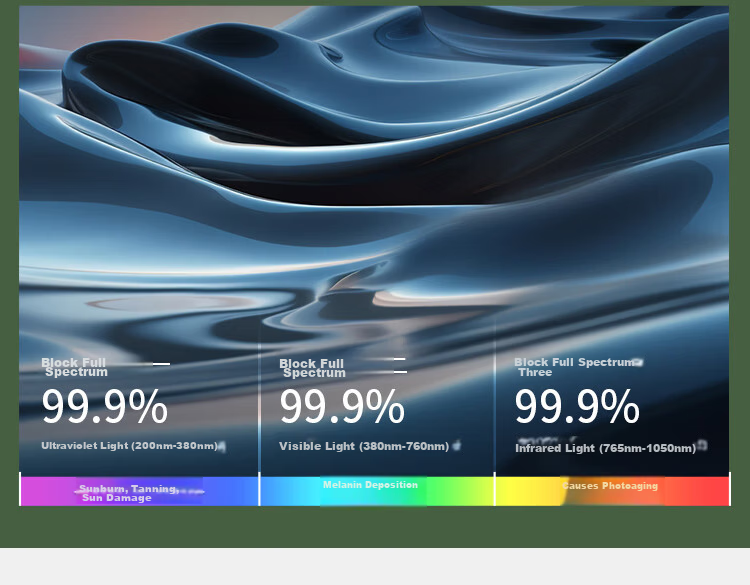Click the Sunburn, Tanning, Sun Damage text
This screenshot has height=585, width=750.
pos(128,493)
